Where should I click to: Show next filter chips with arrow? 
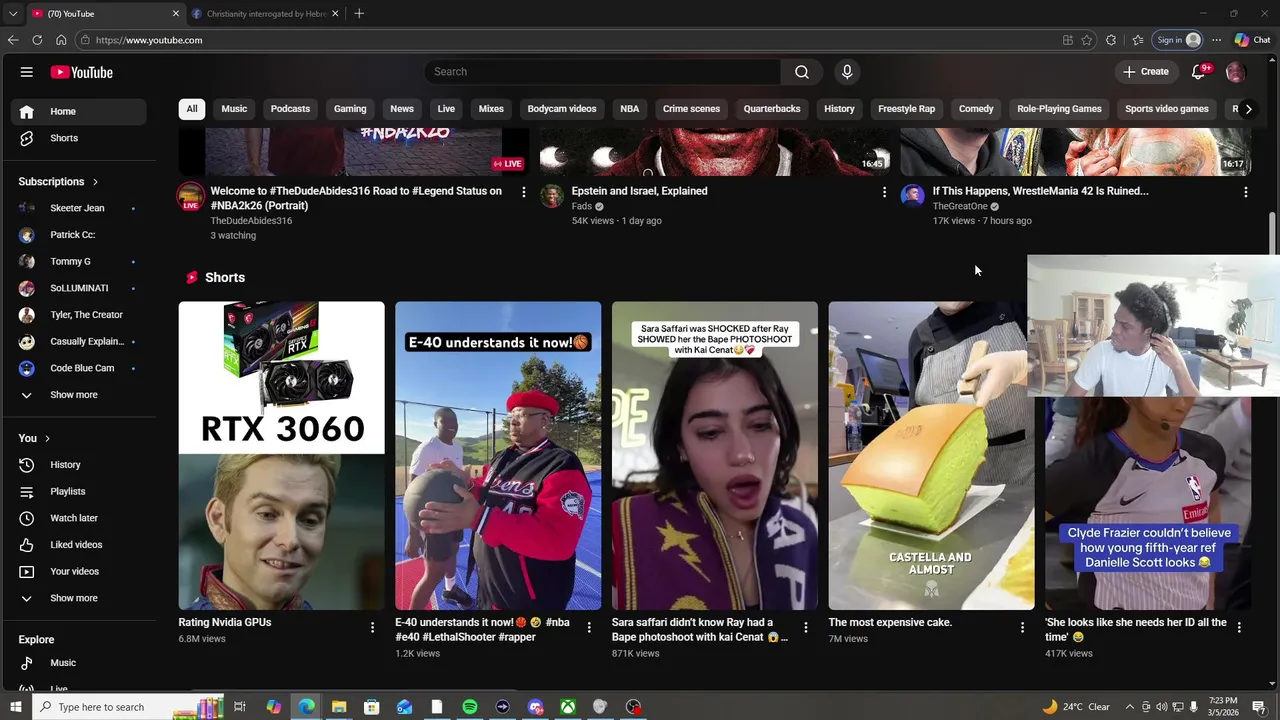coord(1248,109)
